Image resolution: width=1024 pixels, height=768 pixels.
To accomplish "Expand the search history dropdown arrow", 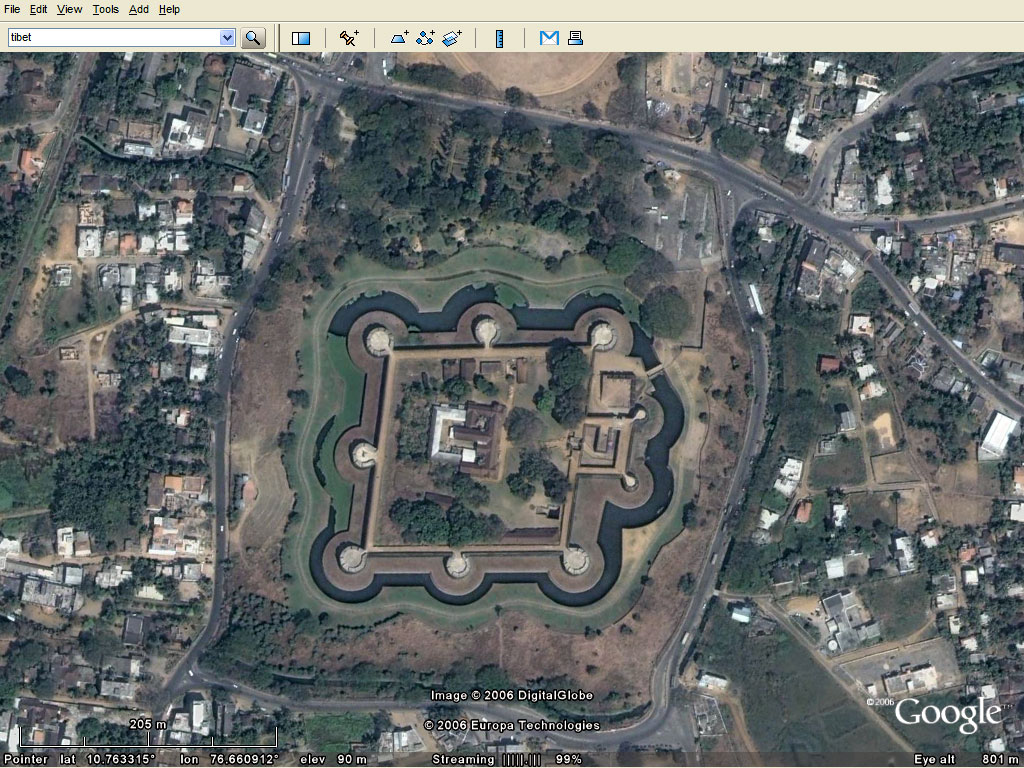I will [x=227, y=37].
